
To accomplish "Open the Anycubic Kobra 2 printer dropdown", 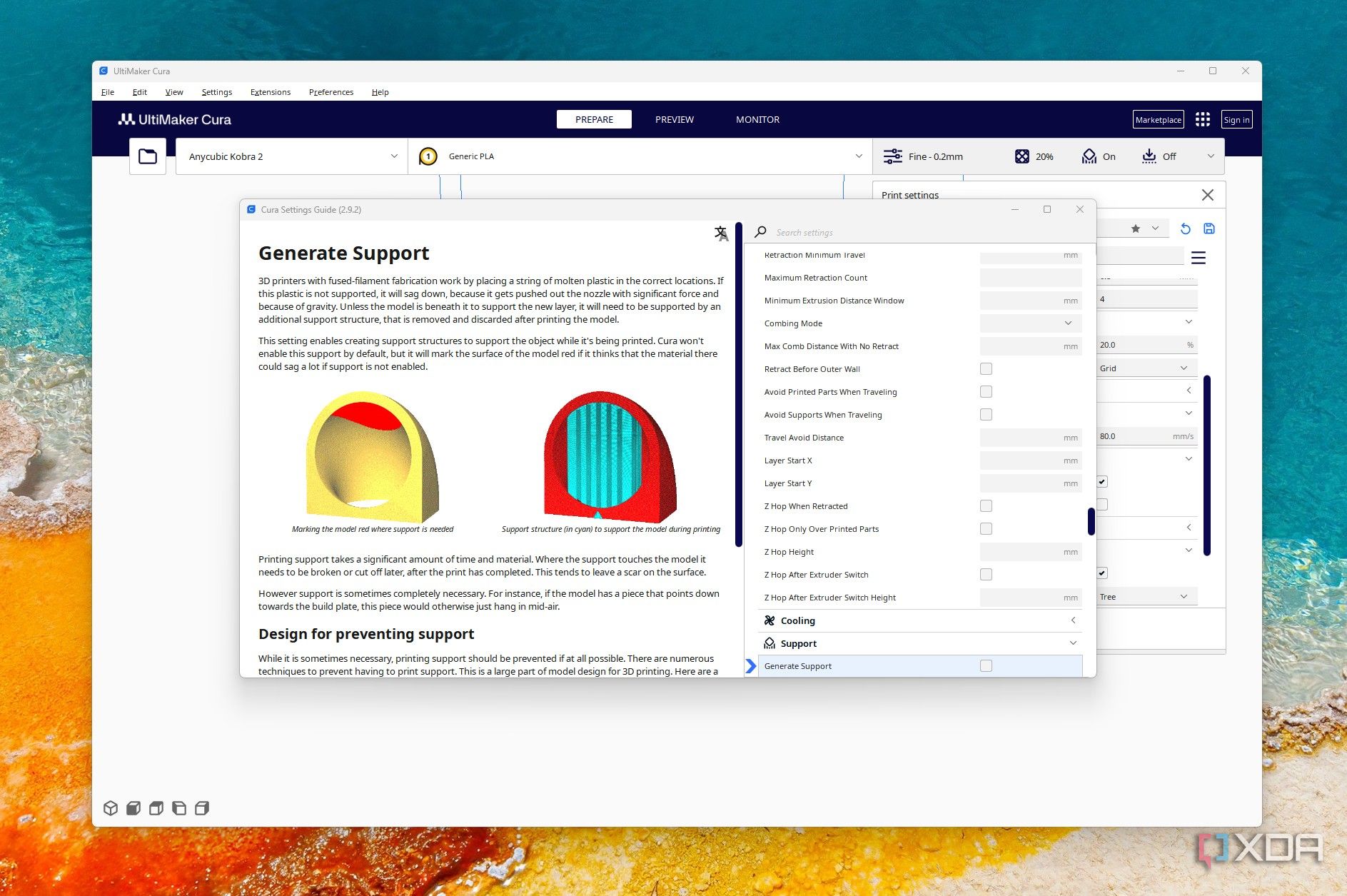I will click(x=291, y=156).
